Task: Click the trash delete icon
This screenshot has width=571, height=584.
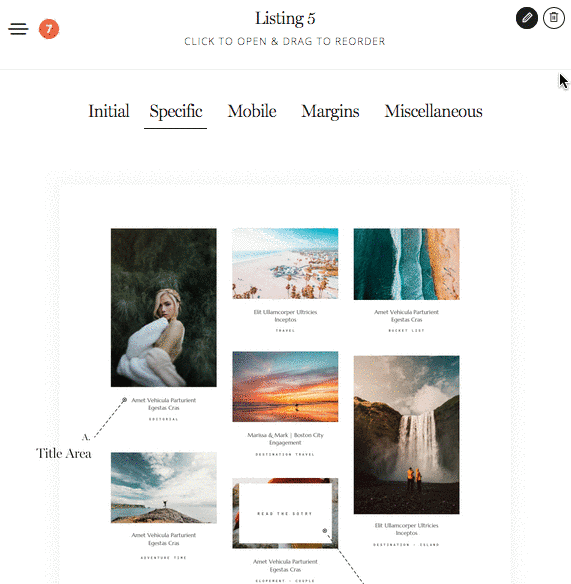Action: tap(554, 18)
